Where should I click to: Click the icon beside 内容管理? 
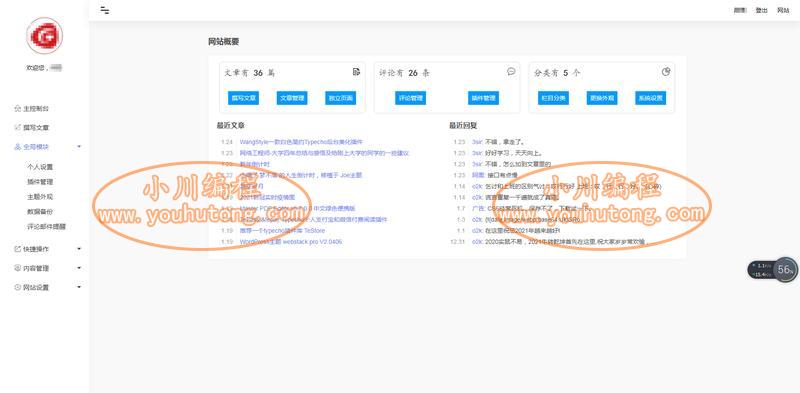pyautogui.click(x=17, y=268)
